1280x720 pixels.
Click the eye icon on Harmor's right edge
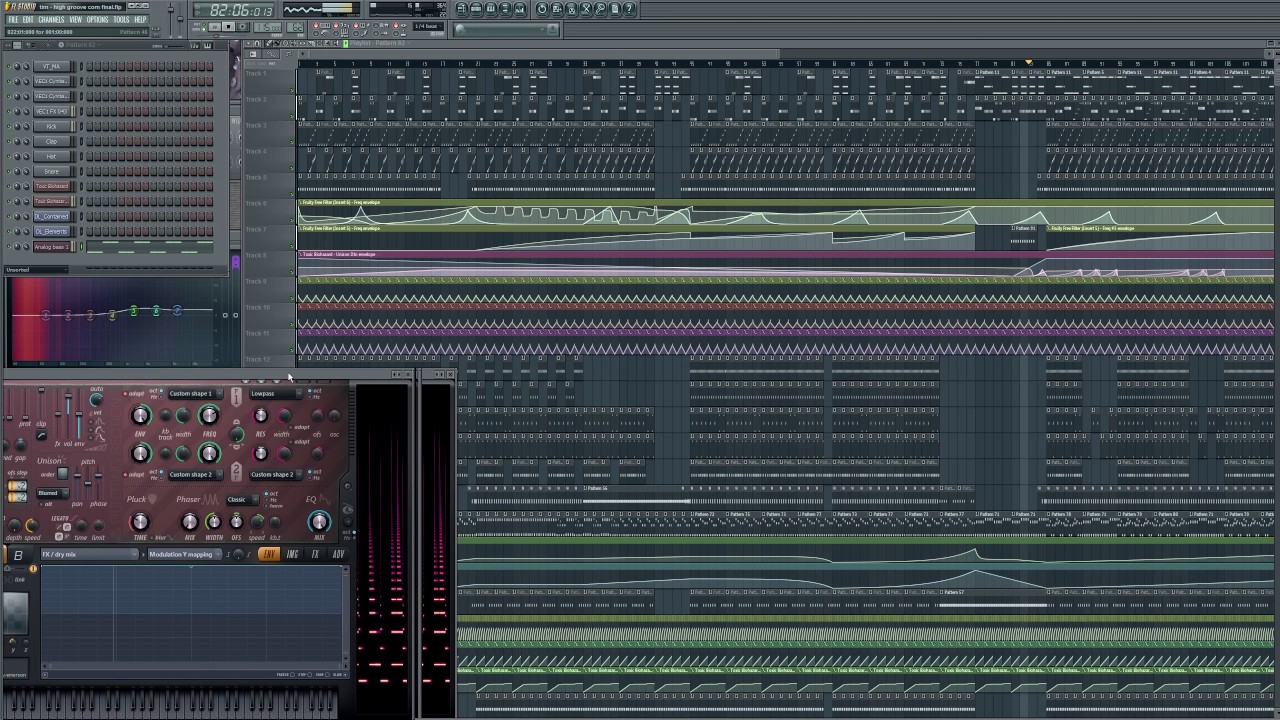[347, 508]
